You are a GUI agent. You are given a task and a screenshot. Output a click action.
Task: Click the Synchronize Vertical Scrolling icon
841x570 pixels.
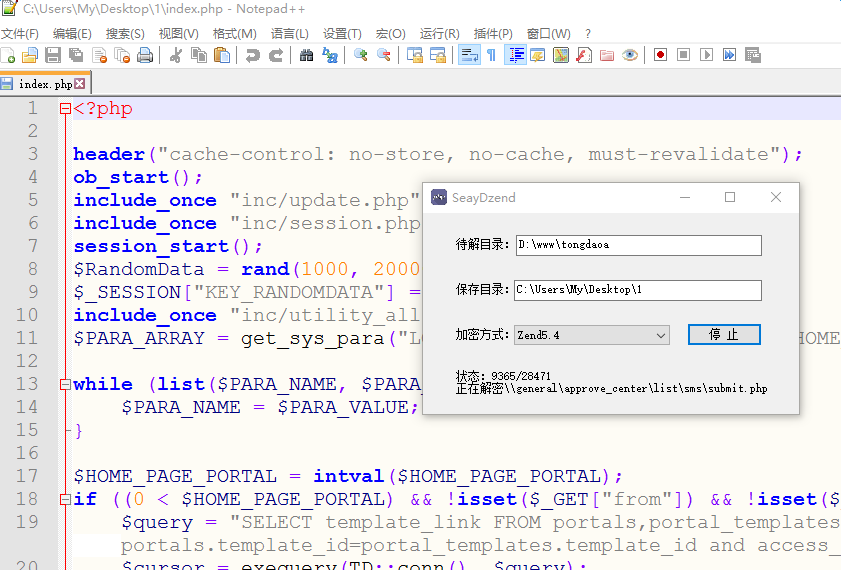coord(415,55)
